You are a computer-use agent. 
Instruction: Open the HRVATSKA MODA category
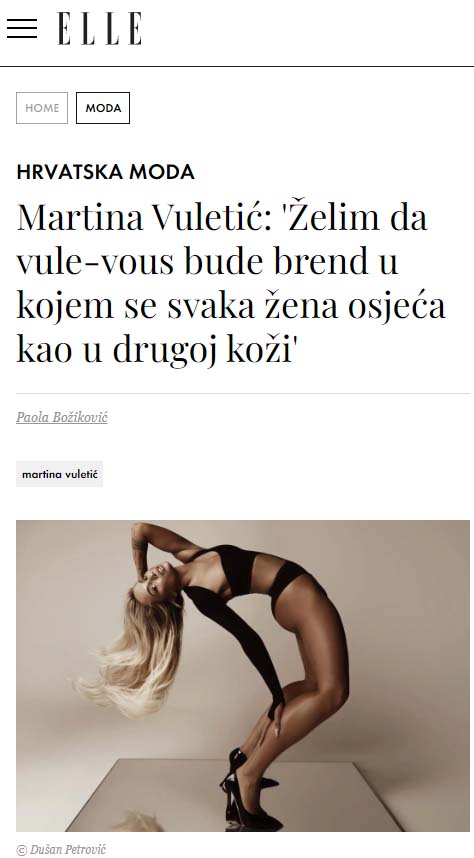click(x=106, y=172)
